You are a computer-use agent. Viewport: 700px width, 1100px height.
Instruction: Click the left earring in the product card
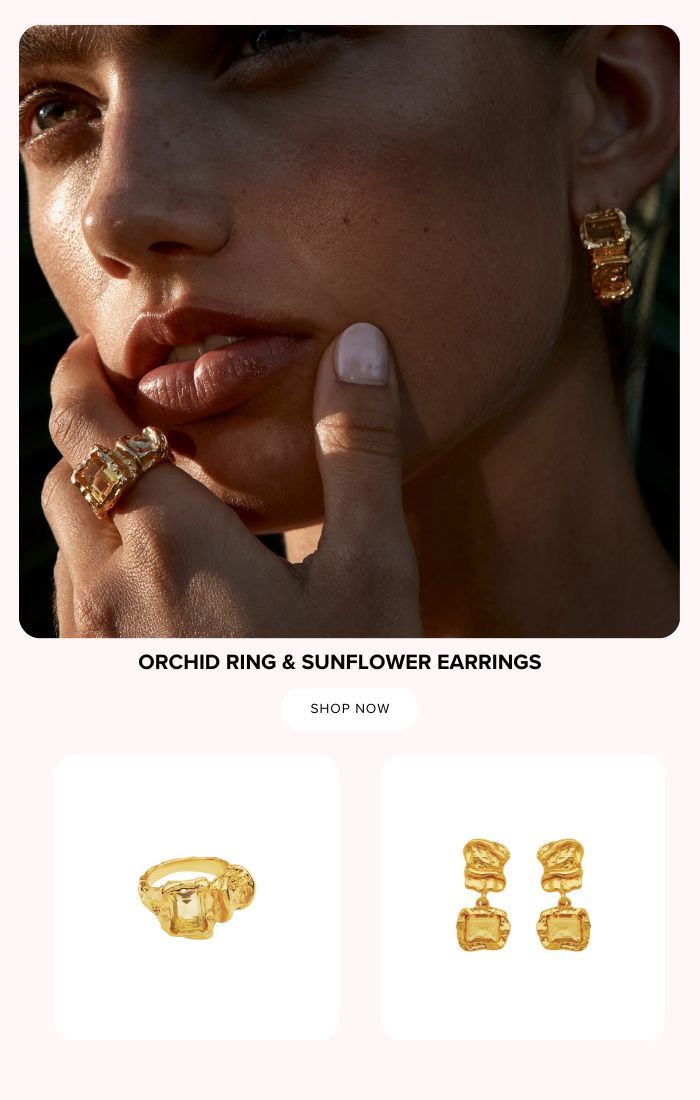[x=484, y=894]
